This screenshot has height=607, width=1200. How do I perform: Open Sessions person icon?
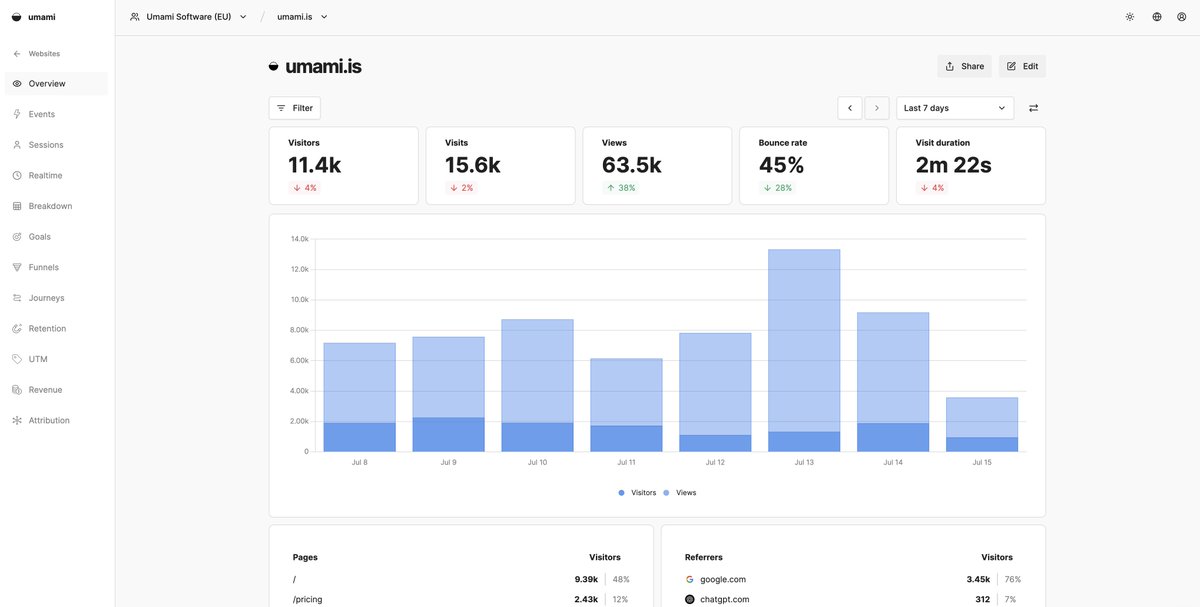click(x=17, y=145)
